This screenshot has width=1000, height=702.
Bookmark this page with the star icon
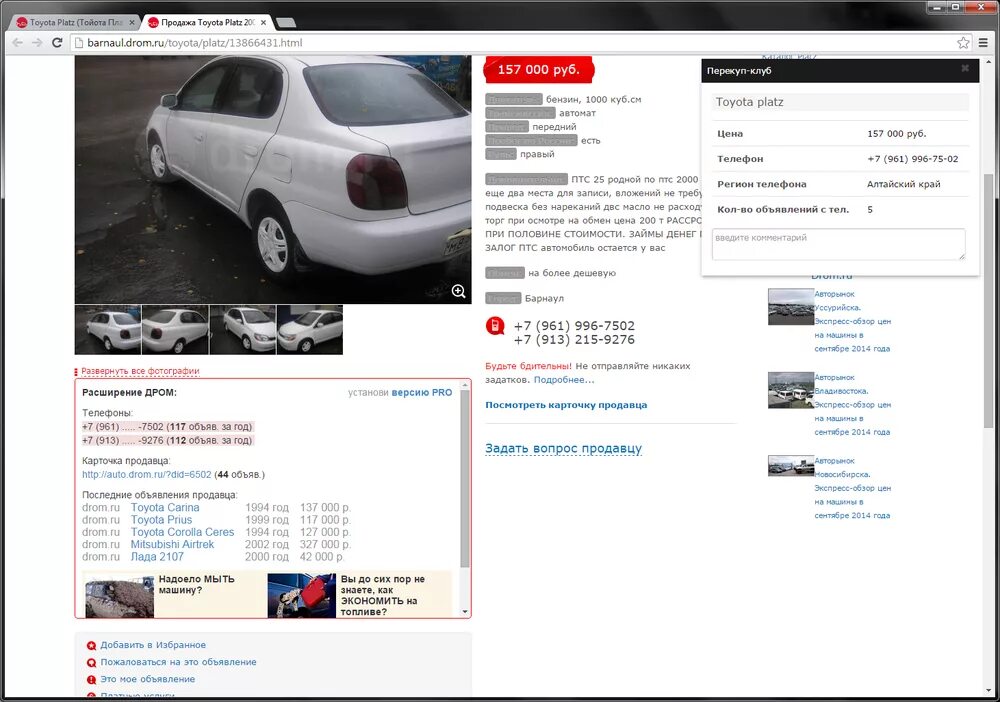[963, 43]
